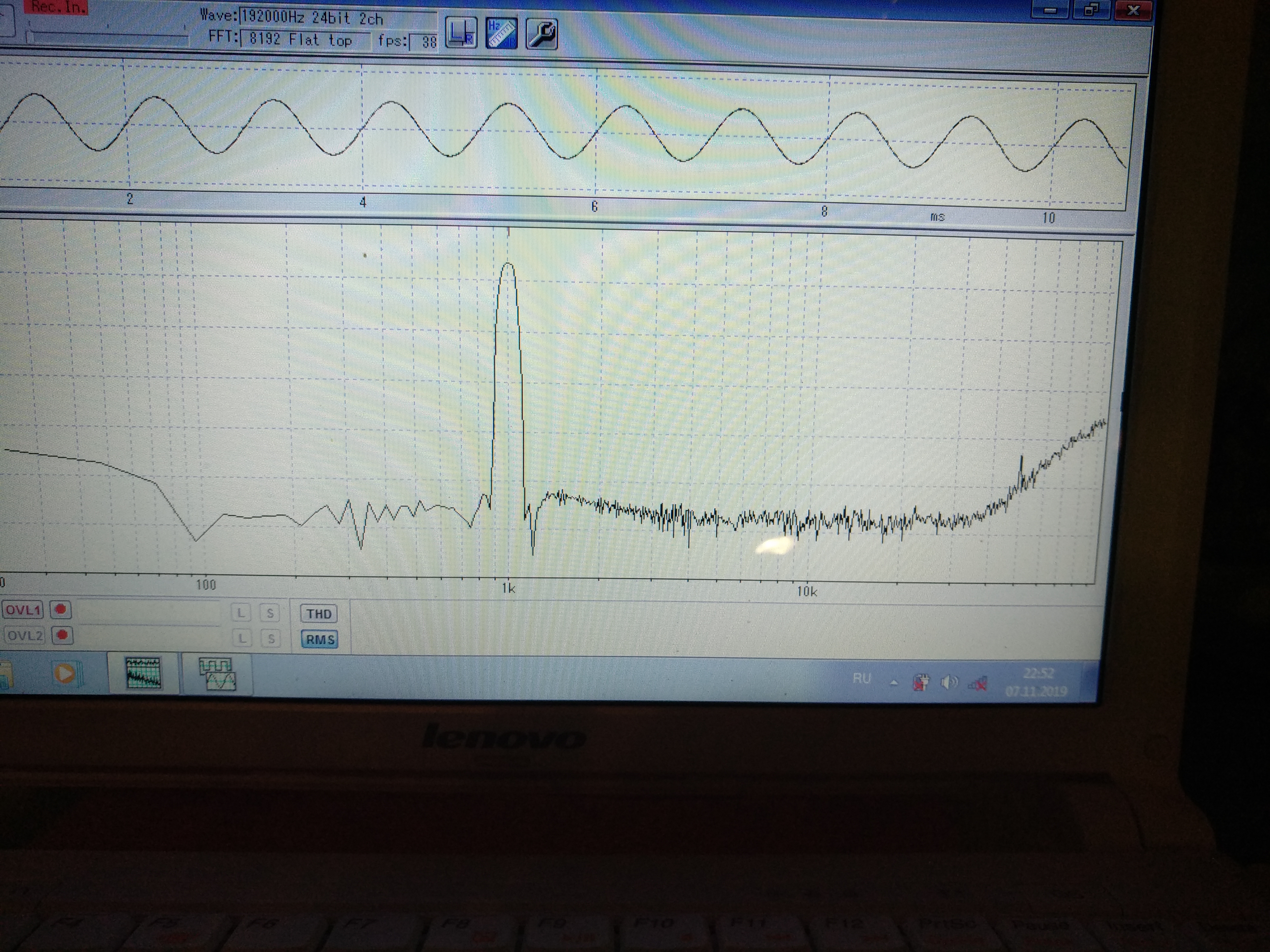This screenshot has width=1270, height=952.
Task: Toggle the OVL2 overlay button
Action: [25, 635]
